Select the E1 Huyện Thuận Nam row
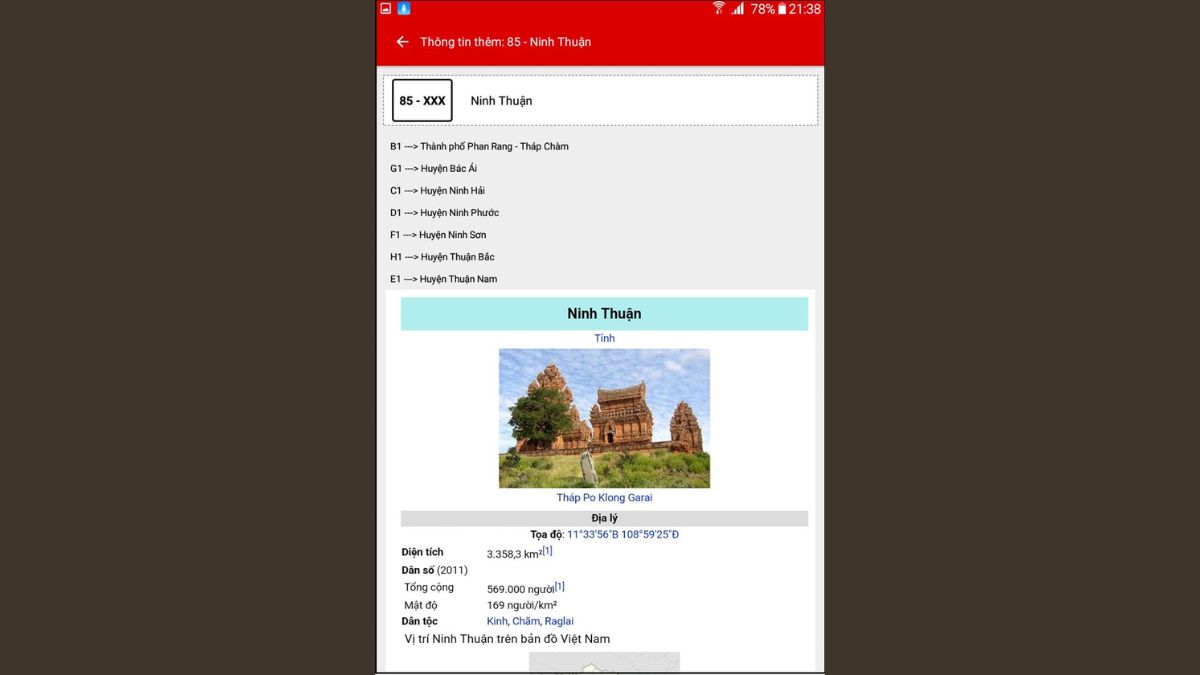This screenshot has width=1200, height=675. pos(443,279)
